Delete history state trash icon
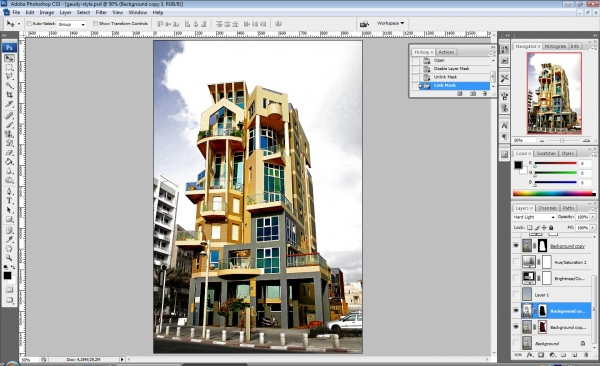600x366 pixels. point(485,93)
